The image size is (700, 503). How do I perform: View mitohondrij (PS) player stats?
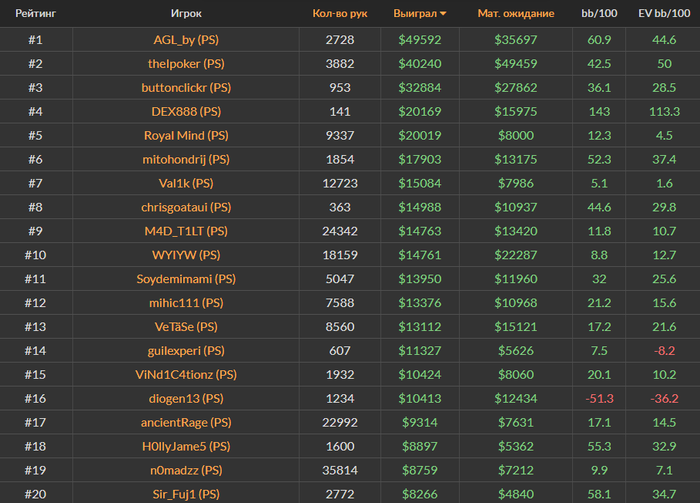[186, 160]
